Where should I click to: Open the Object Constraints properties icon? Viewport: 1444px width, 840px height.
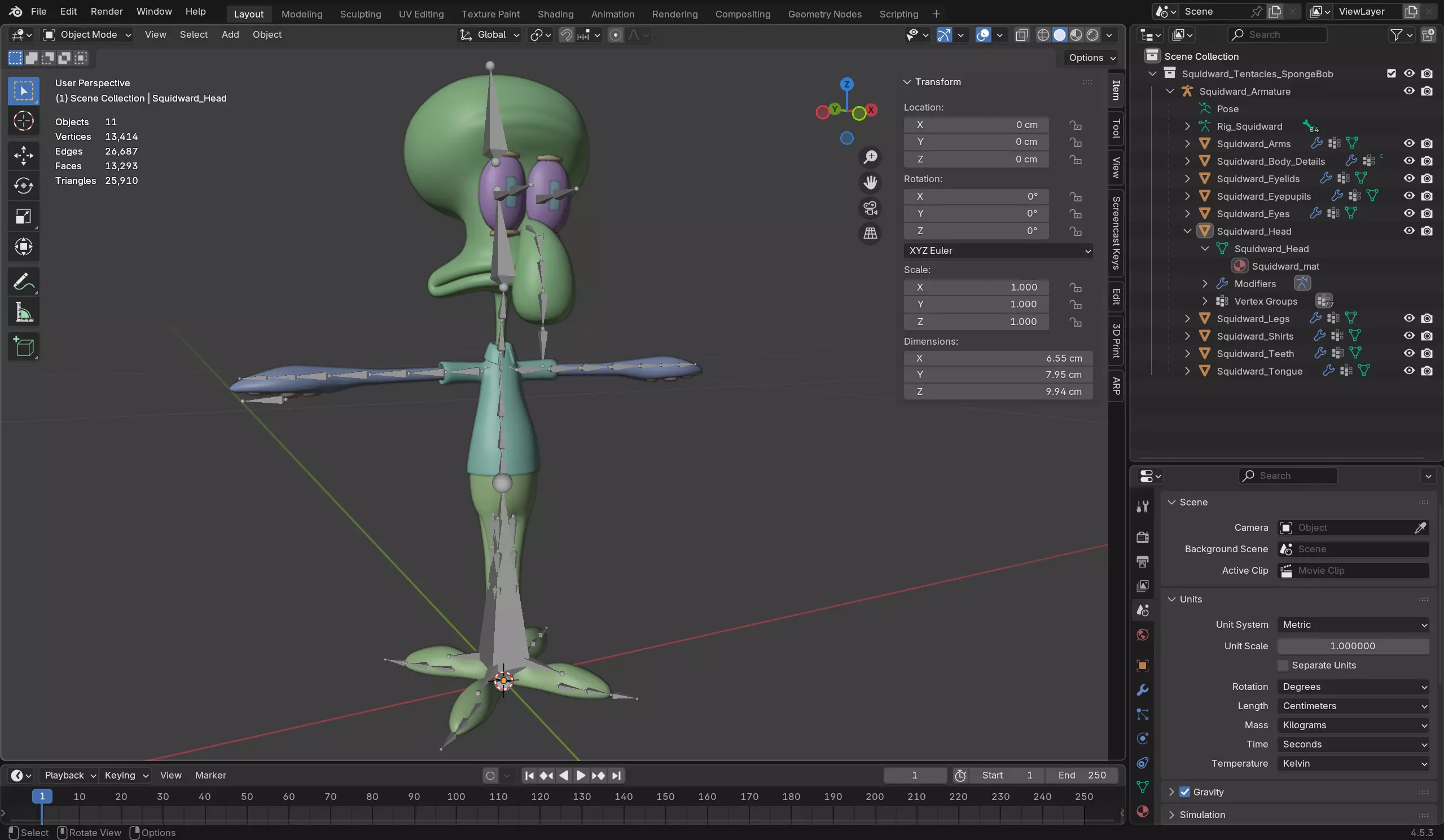(x=1143, y=763)
